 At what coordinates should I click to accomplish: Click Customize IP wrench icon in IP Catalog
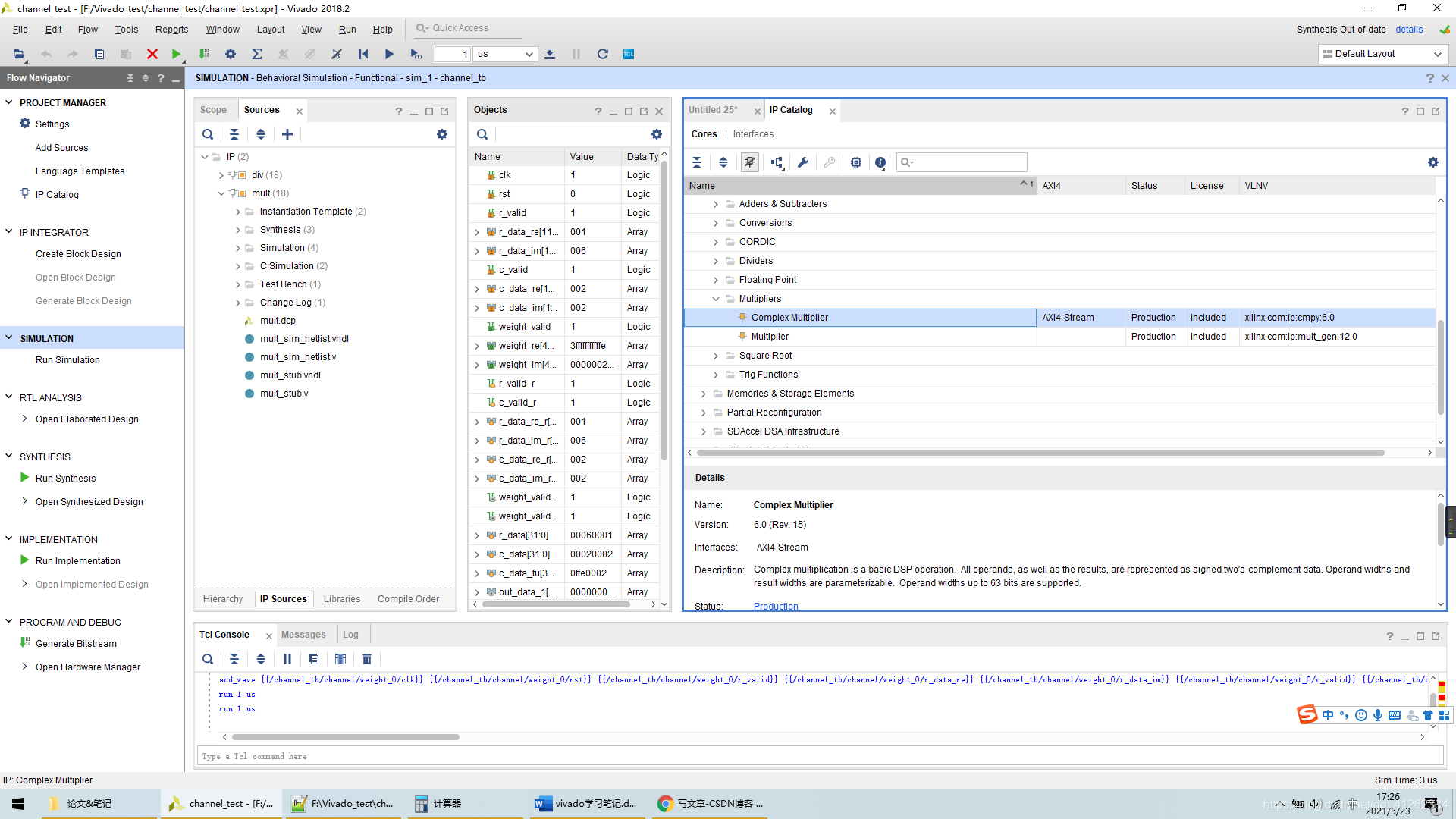click(x=803, y=162)
